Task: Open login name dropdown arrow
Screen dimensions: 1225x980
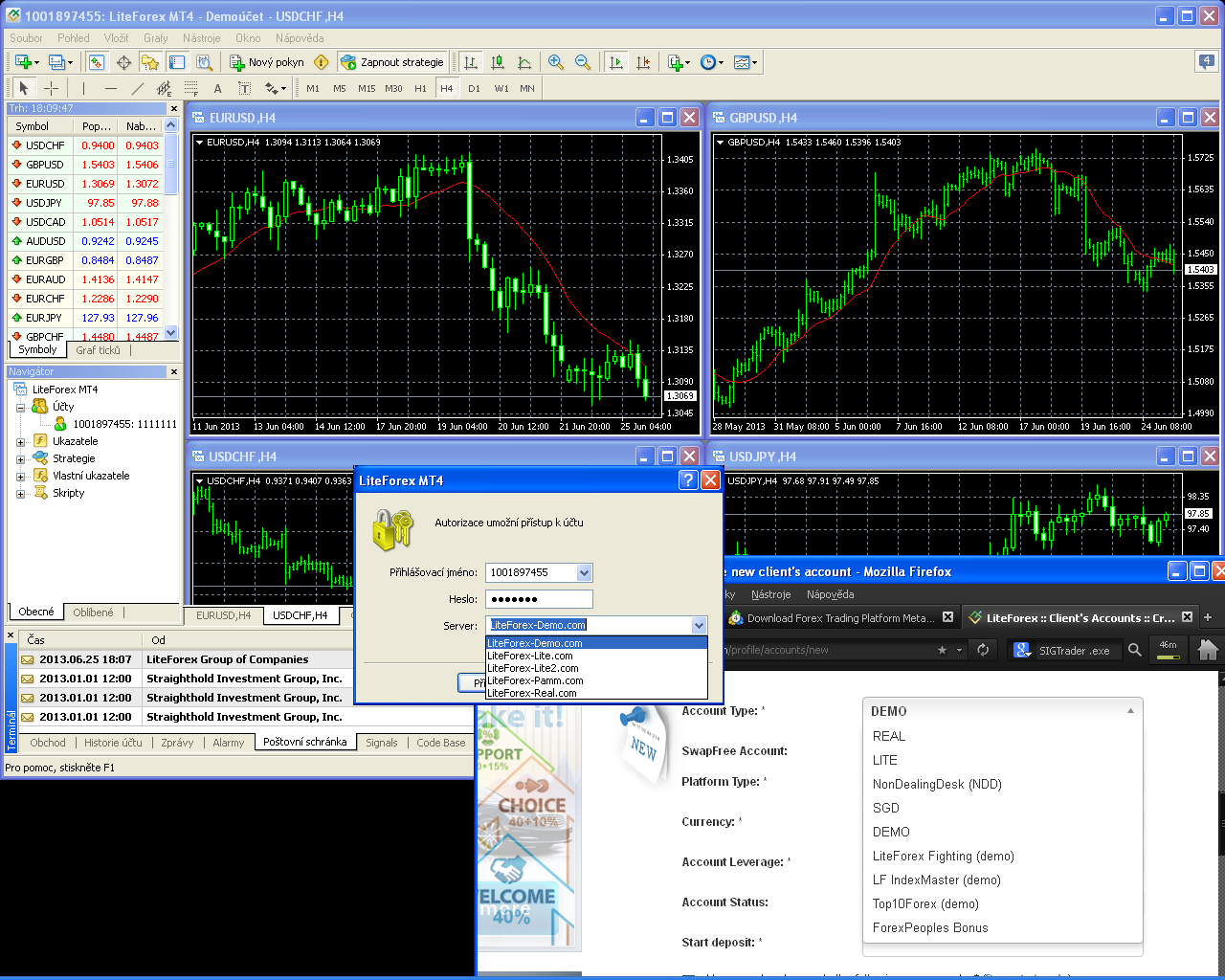Action: (x=585, y=572)
